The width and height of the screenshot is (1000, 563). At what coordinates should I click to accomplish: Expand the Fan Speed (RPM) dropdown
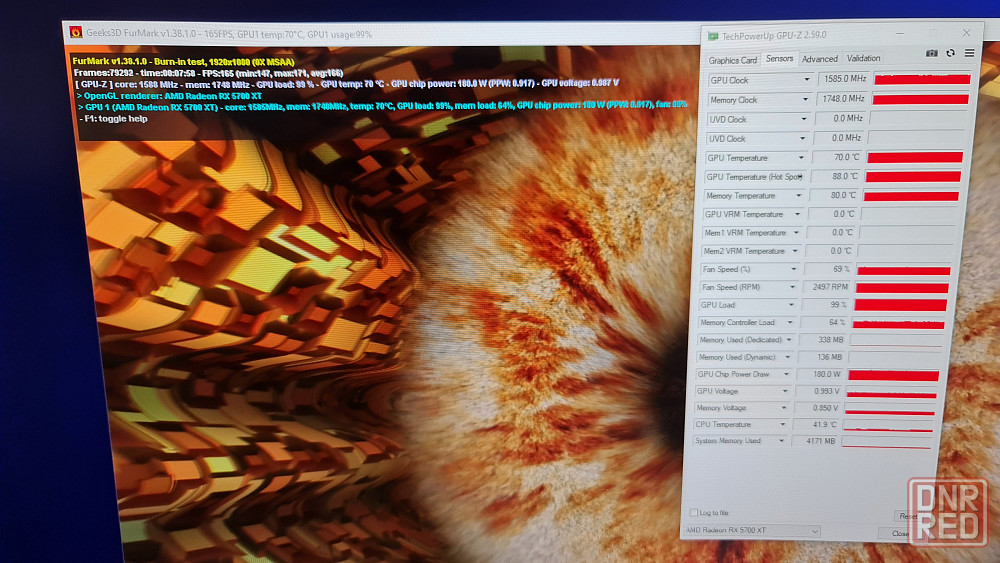pos(792,287)
